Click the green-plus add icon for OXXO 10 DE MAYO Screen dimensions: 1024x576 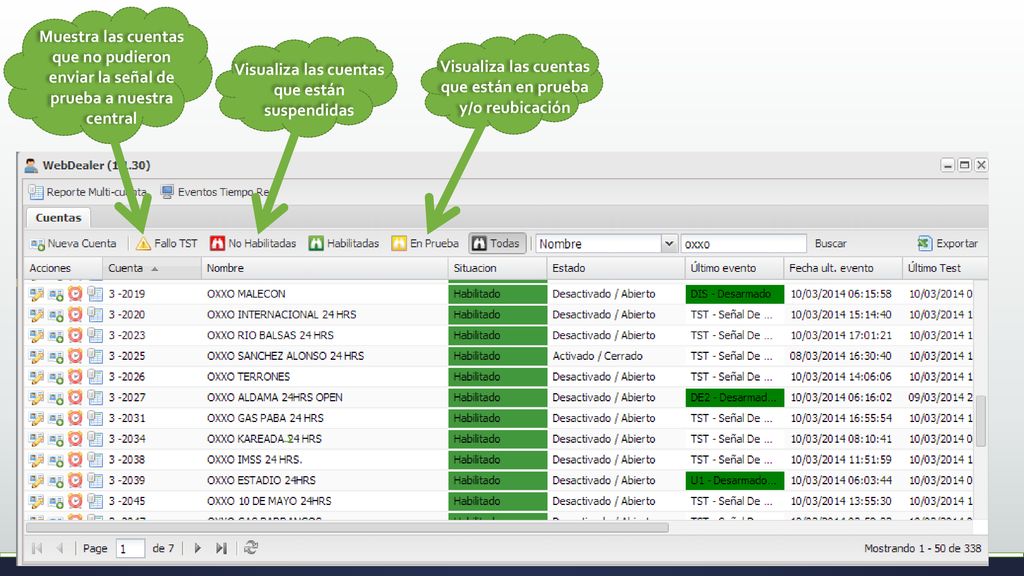pyautogui.click(x=56, y=502)
